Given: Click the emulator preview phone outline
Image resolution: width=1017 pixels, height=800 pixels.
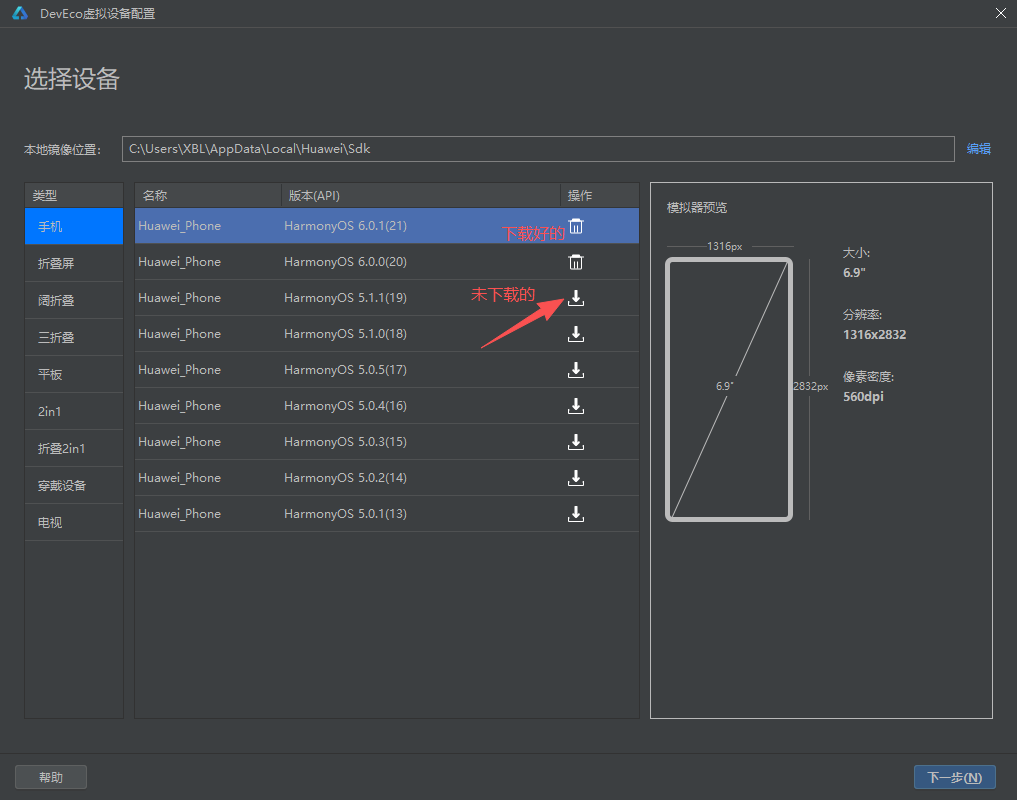Looking at the screenshot, I should pyautogui.click(x=729, y=389).
